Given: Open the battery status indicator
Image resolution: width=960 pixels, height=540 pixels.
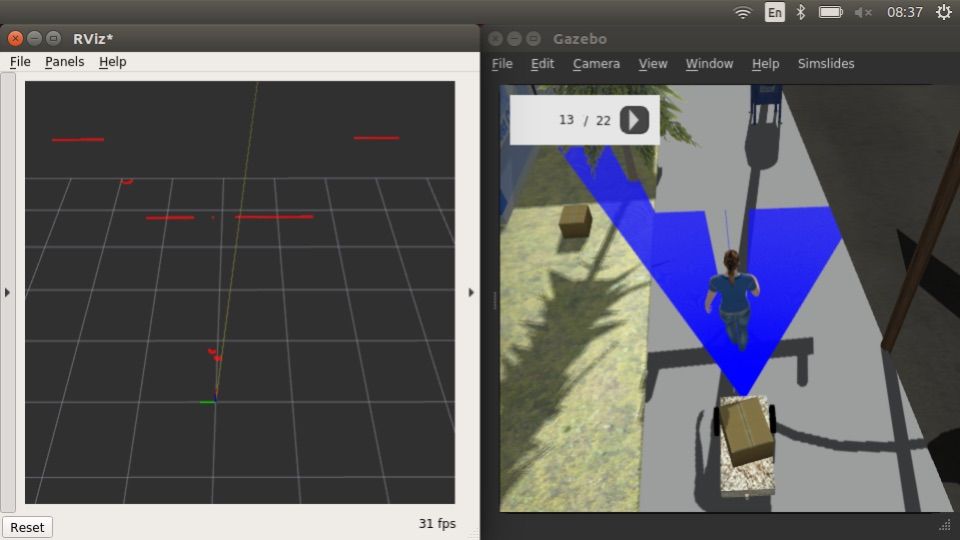Looking at the screenshot, I should [831, 12].
